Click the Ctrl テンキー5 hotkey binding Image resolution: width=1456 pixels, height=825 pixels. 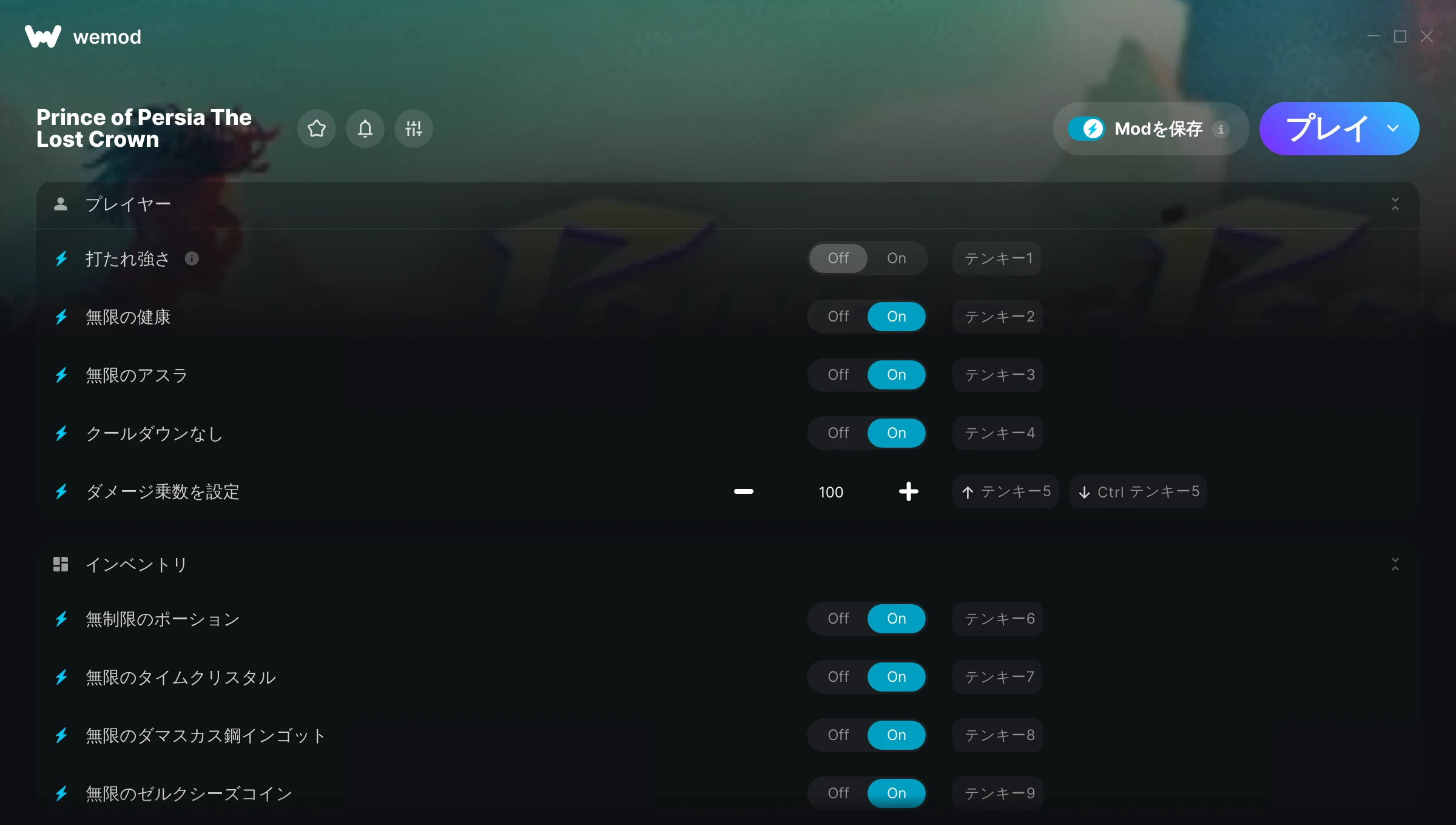[1138, 491]
